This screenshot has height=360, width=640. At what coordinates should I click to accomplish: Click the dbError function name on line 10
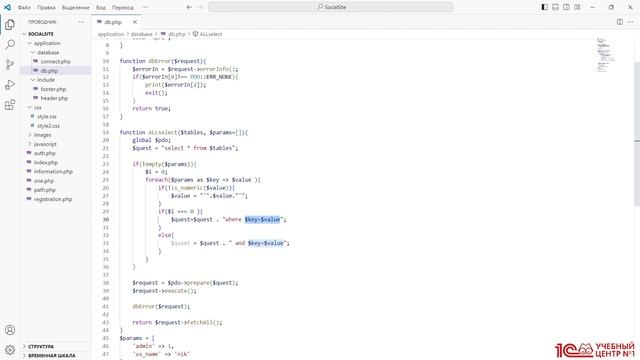pos(160,61)
